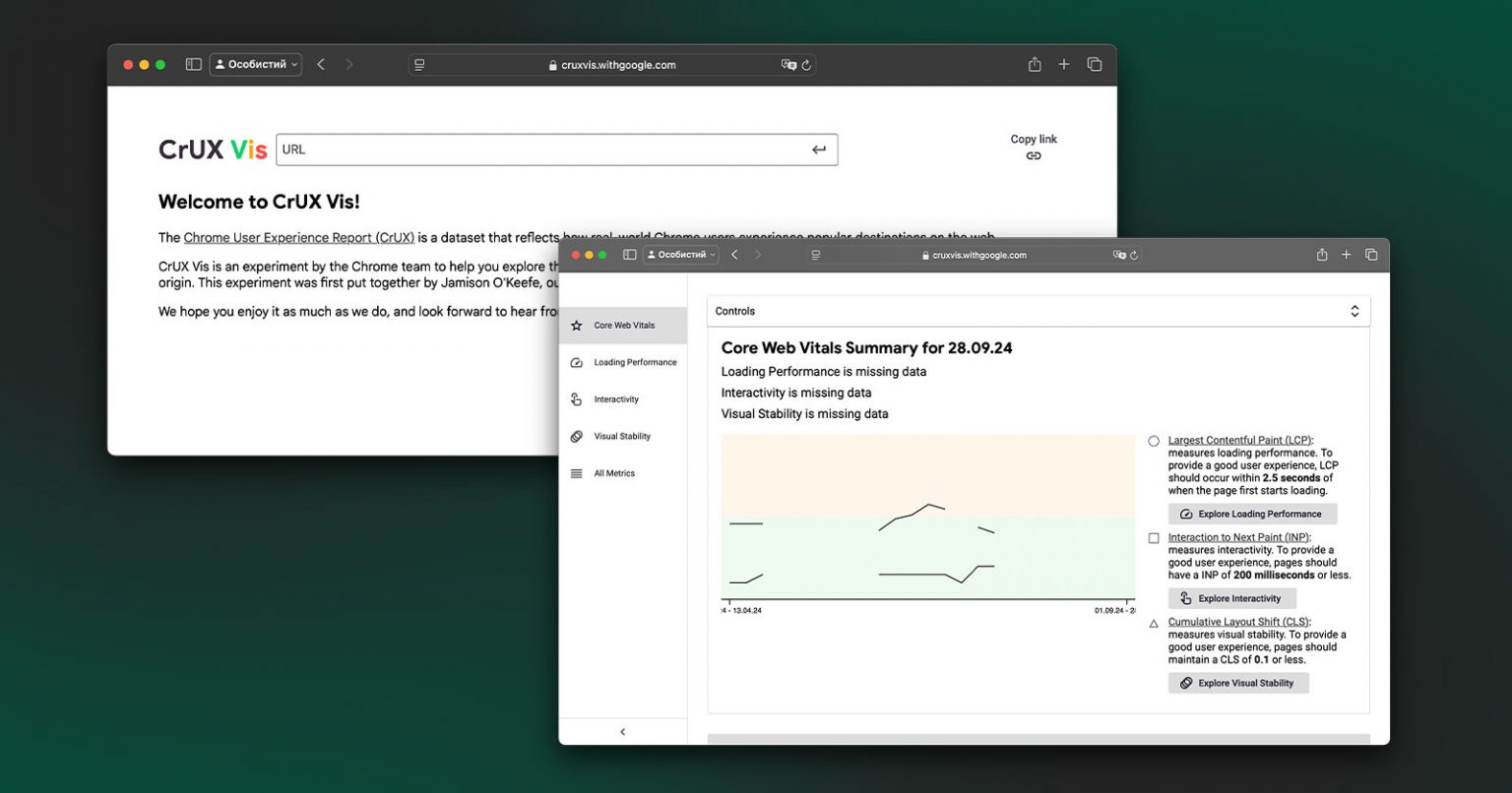Select Interactivity in sidebar
This screenshot has height=793, width=1512.
click(623, 399)
